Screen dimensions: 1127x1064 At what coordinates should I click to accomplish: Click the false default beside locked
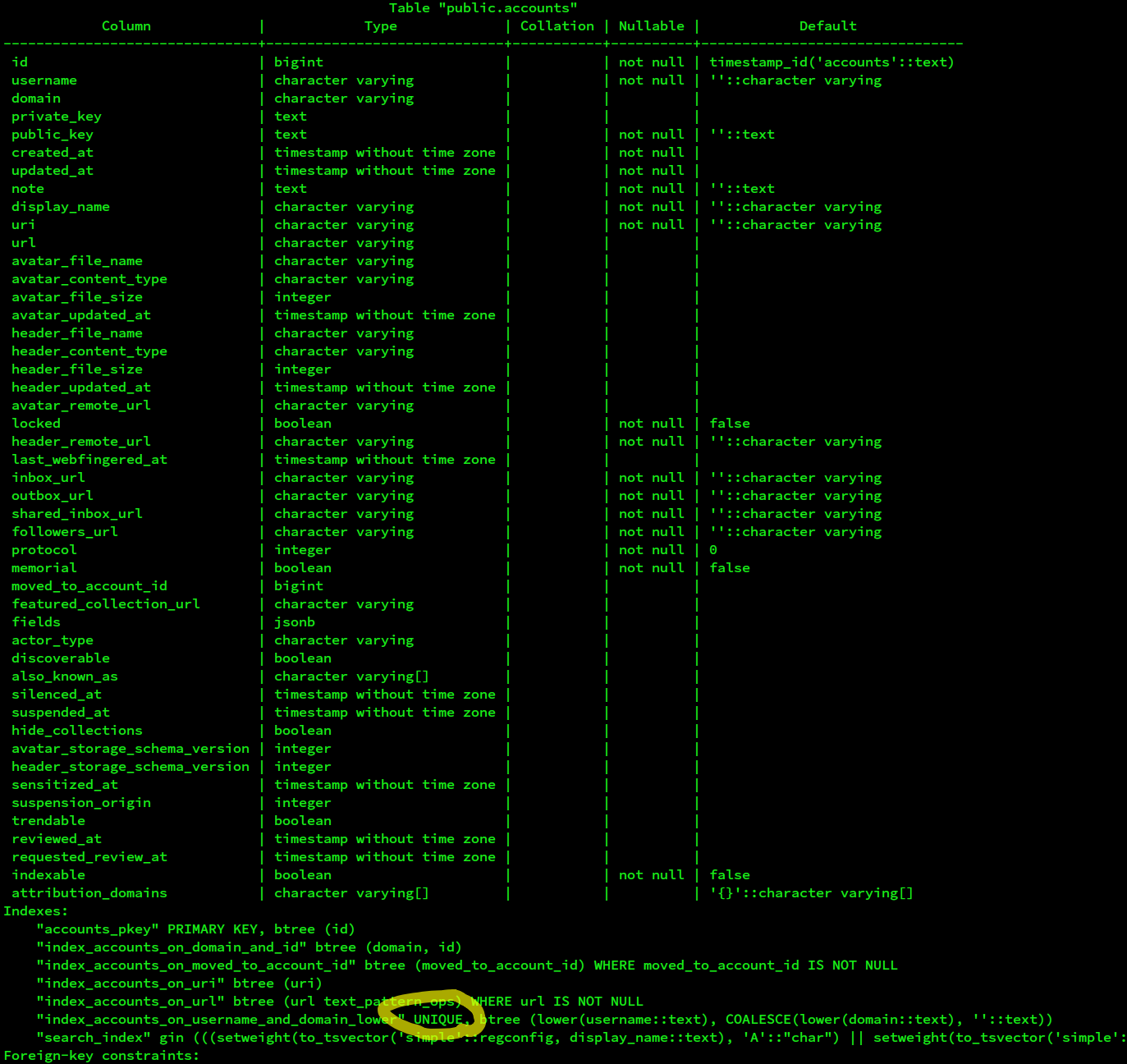tap(729, 423)
